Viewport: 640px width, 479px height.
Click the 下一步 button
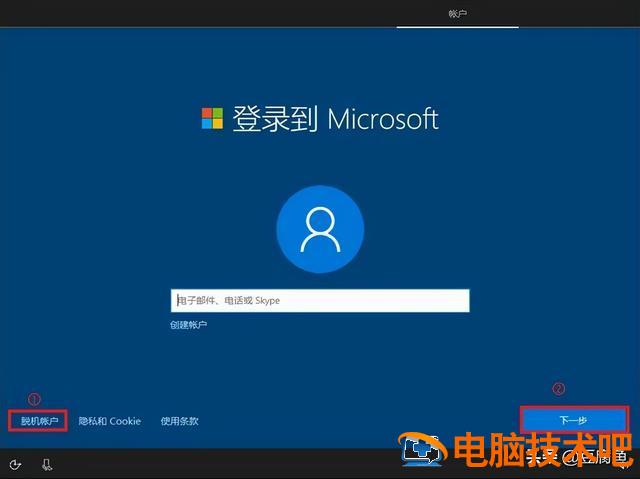point(573,420)
